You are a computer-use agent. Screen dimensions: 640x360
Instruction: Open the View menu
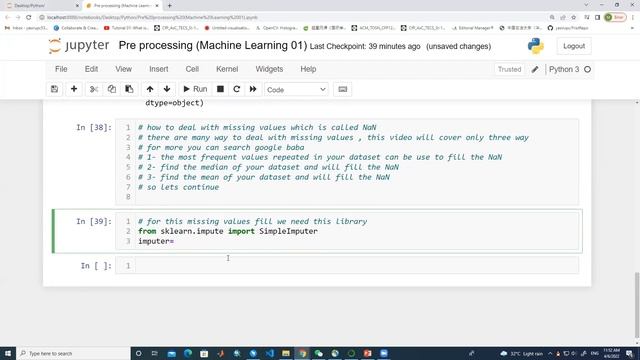(123, 69)
